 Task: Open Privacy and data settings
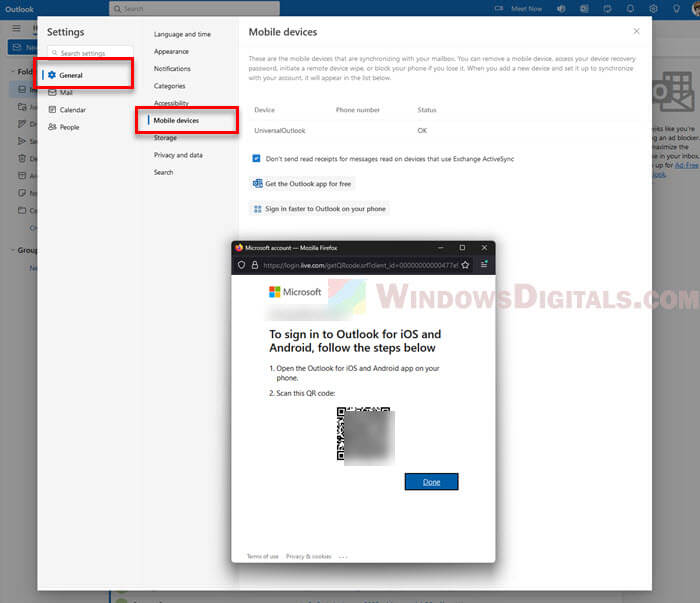[x=178, y=155]
